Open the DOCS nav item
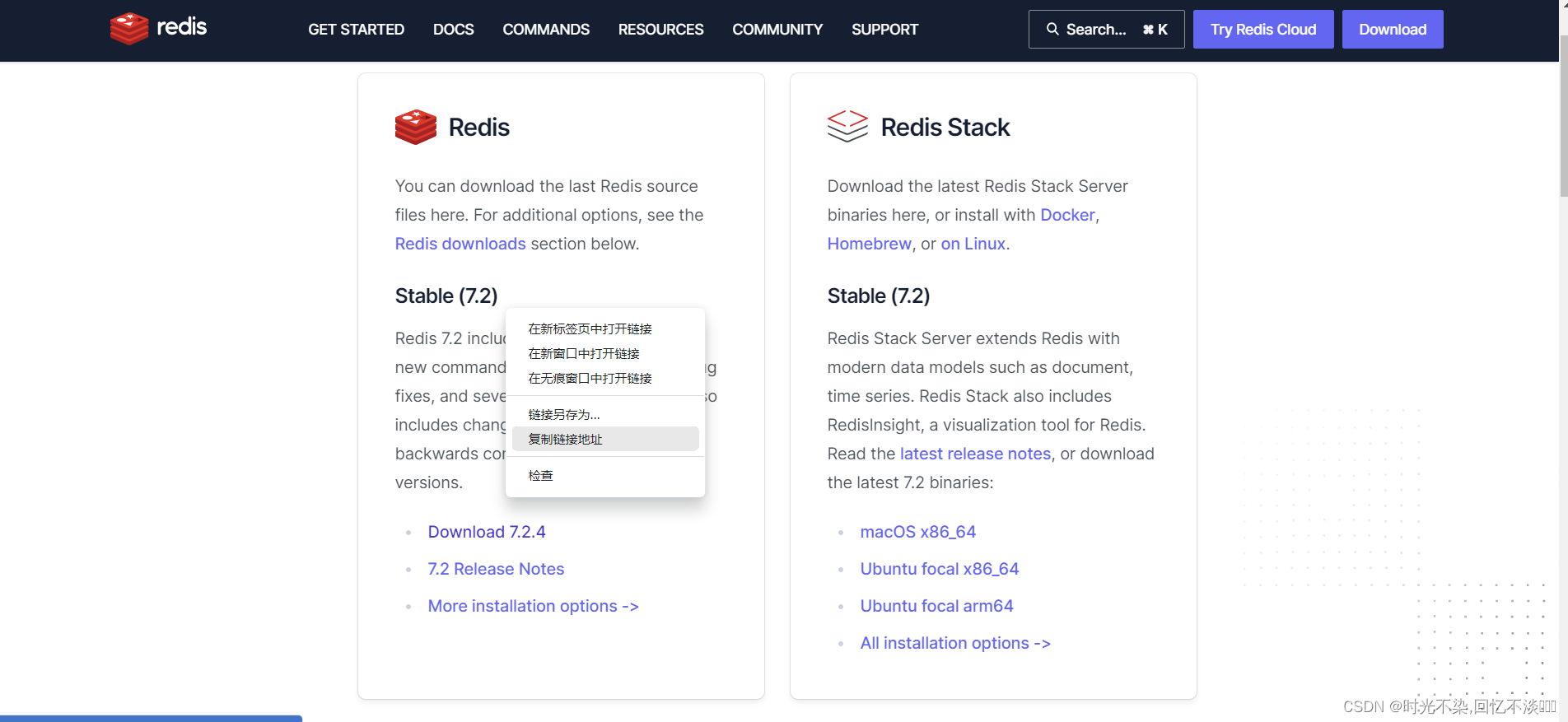This screenshot has width=1568, height=722. click(x=453, y=30)
